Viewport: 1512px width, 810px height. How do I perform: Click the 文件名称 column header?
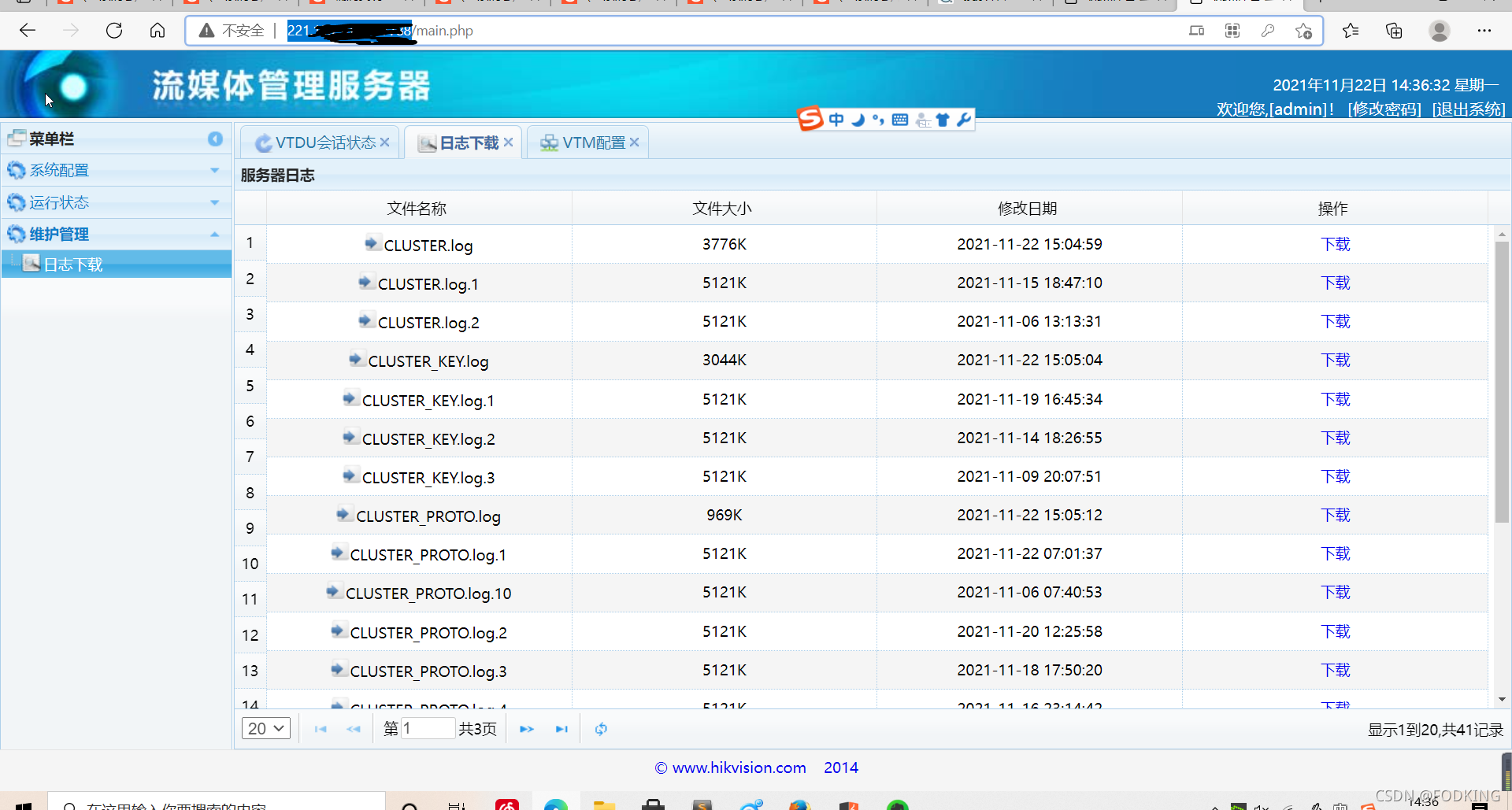417,209
